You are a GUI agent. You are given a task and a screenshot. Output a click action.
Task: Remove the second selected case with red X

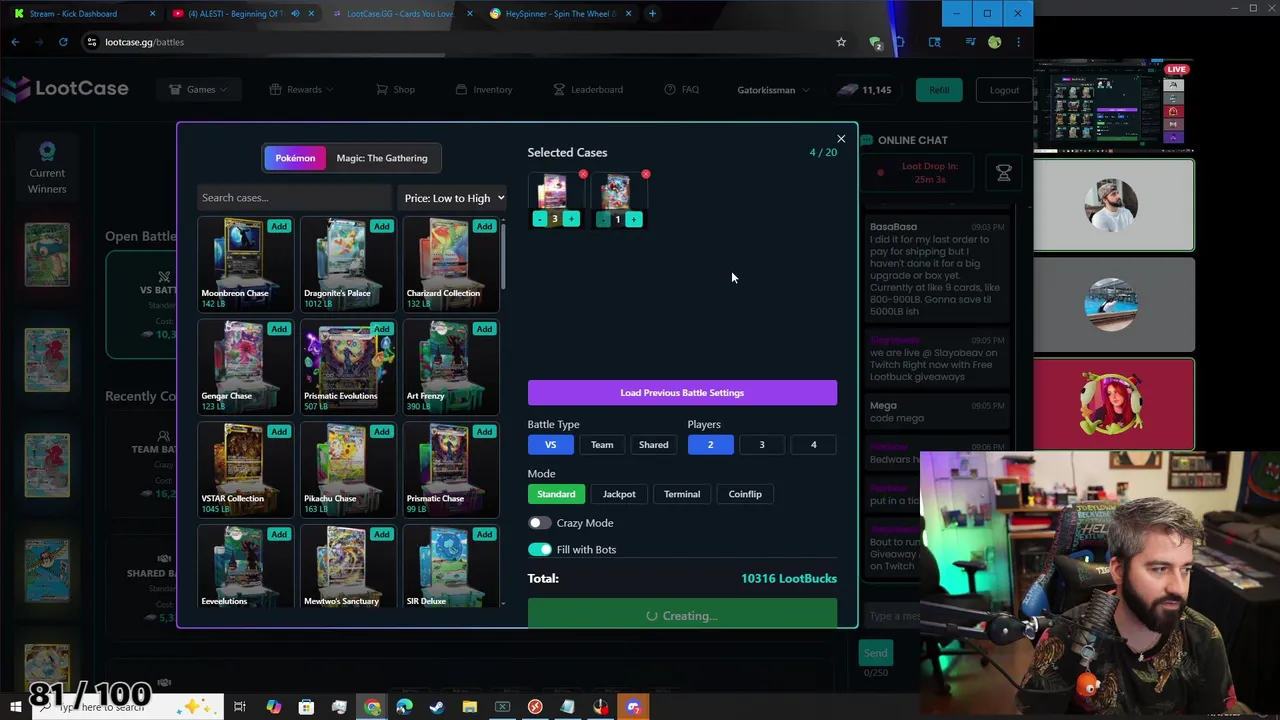click(x=646, y=175)
